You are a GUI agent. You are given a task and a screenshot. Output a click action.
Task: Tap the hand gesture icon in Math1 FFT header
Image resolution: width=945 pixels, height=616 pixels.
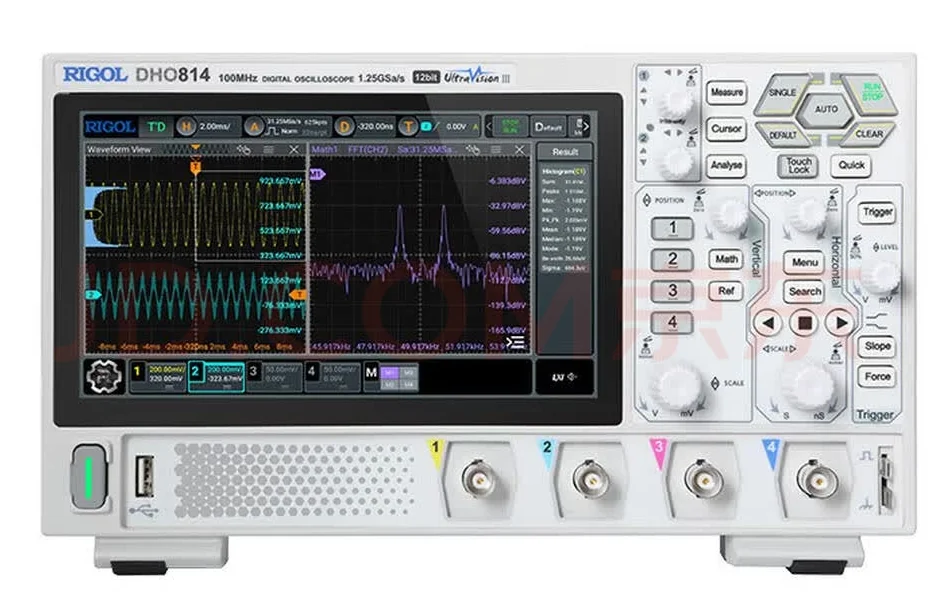point(473,149)
